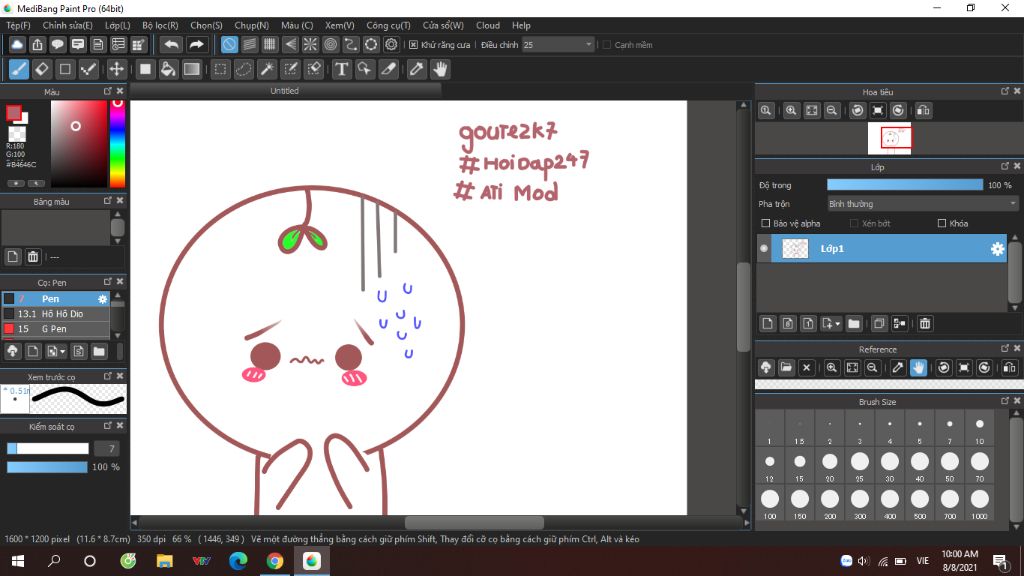Turn off snap guide

(x=229, y=44)
